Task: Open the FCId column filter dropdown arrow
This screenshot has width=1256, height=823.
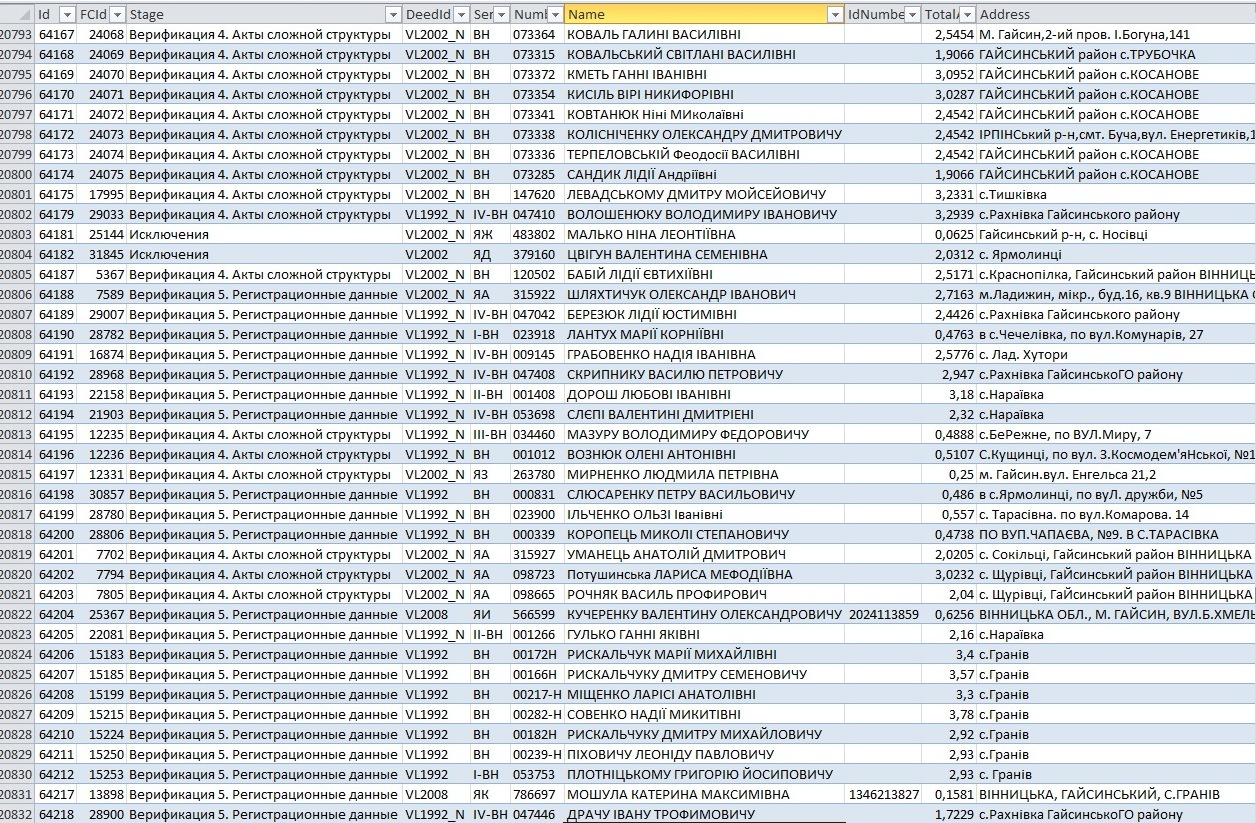Action: click(x=117, y=15)
